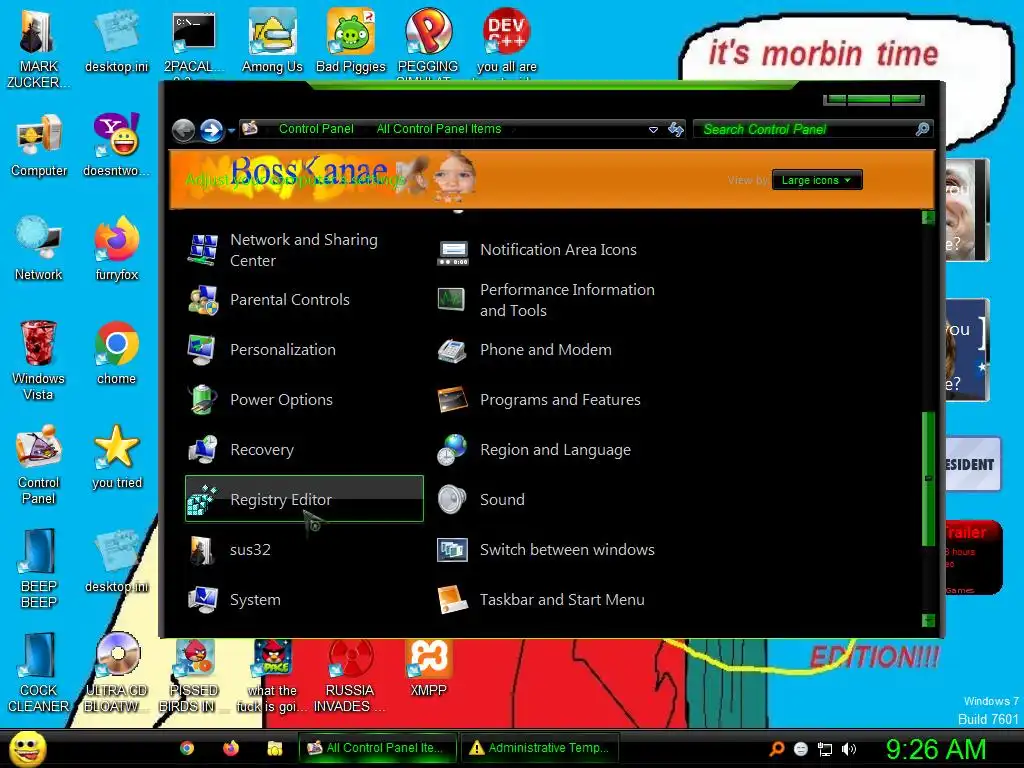The width and height of the screenshot is (1024, 768).
Task: Click the 9:26 AM clock
Action: click(x=936, y=749)
